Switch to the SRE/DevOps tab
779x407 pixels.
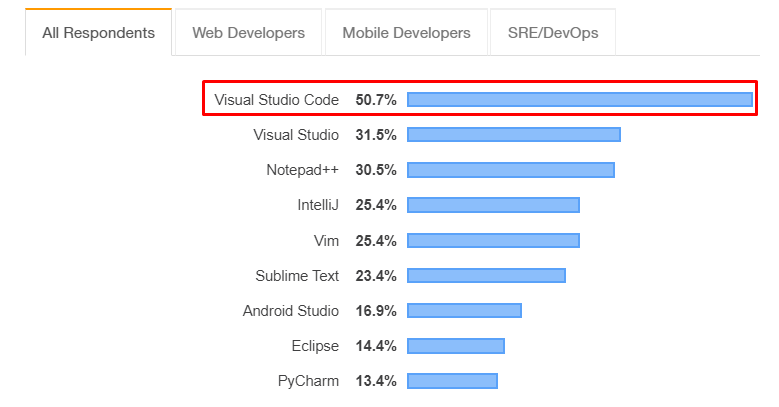coord(552,33)
